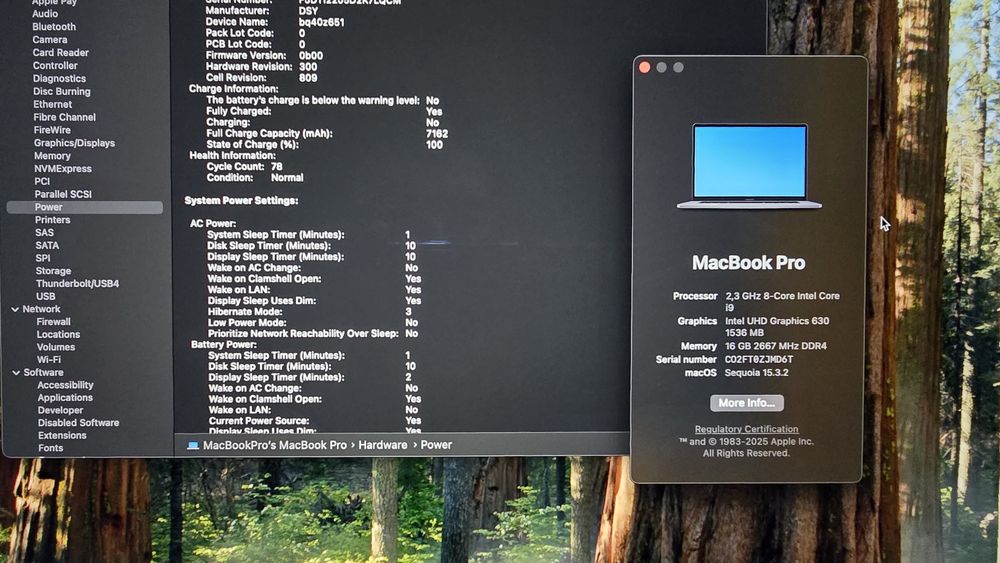Collapse the Software section chevron
This screenshot has height=563, width=1000.
click(x=16, y=372)
